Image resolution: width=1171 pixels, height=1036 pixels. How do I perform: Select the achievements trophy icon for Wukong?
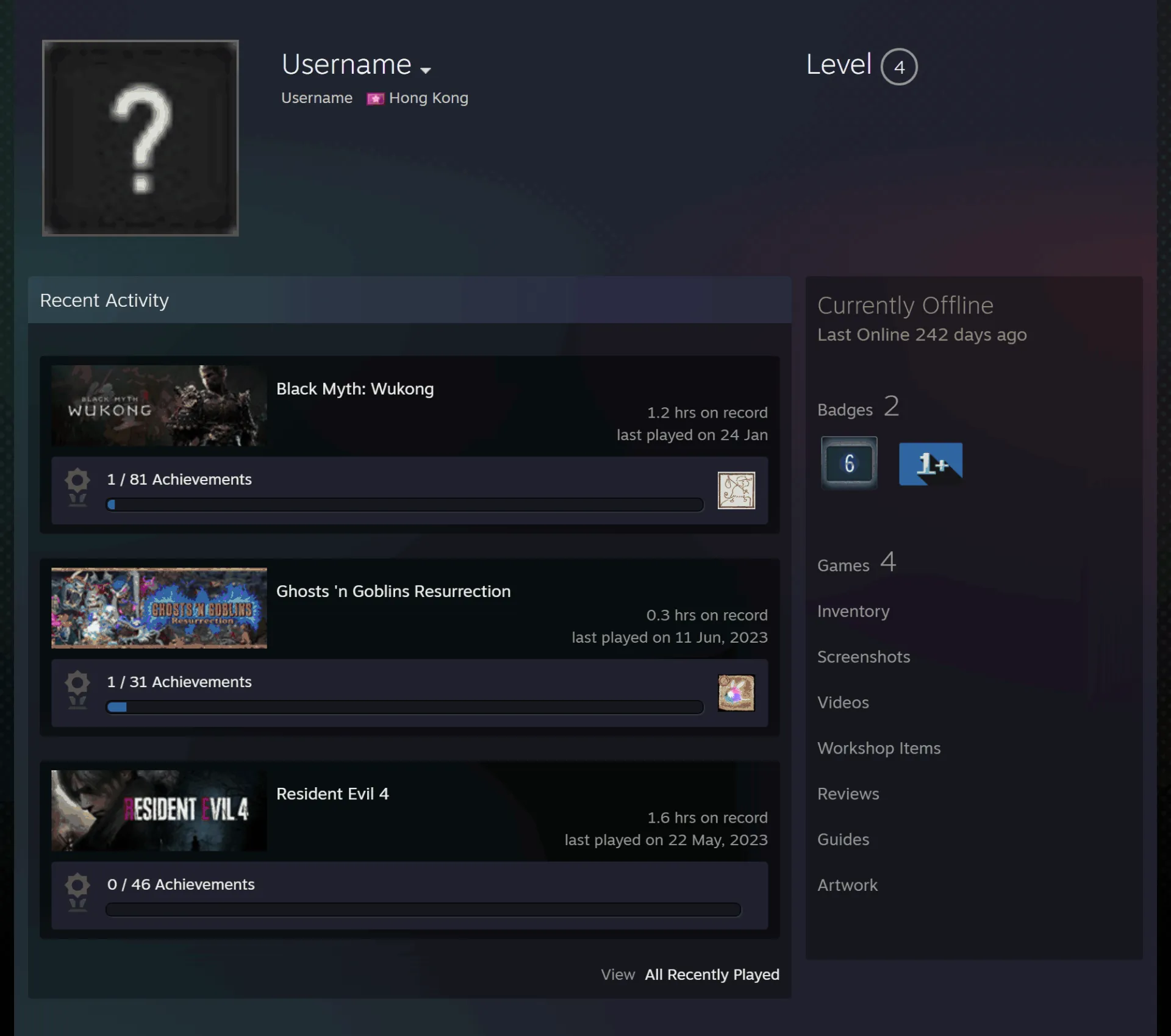pos(77,487)
